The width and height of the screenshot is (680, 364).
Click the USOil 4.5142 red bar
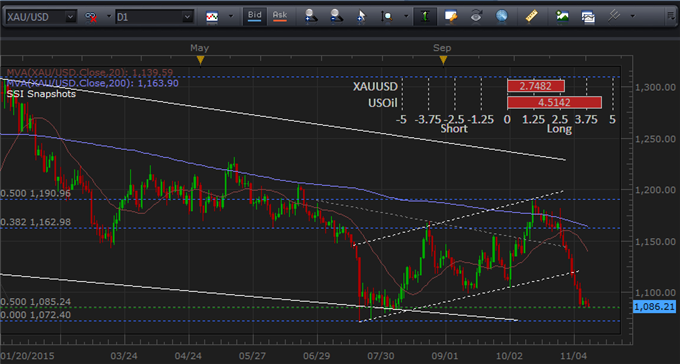(554, 102)
